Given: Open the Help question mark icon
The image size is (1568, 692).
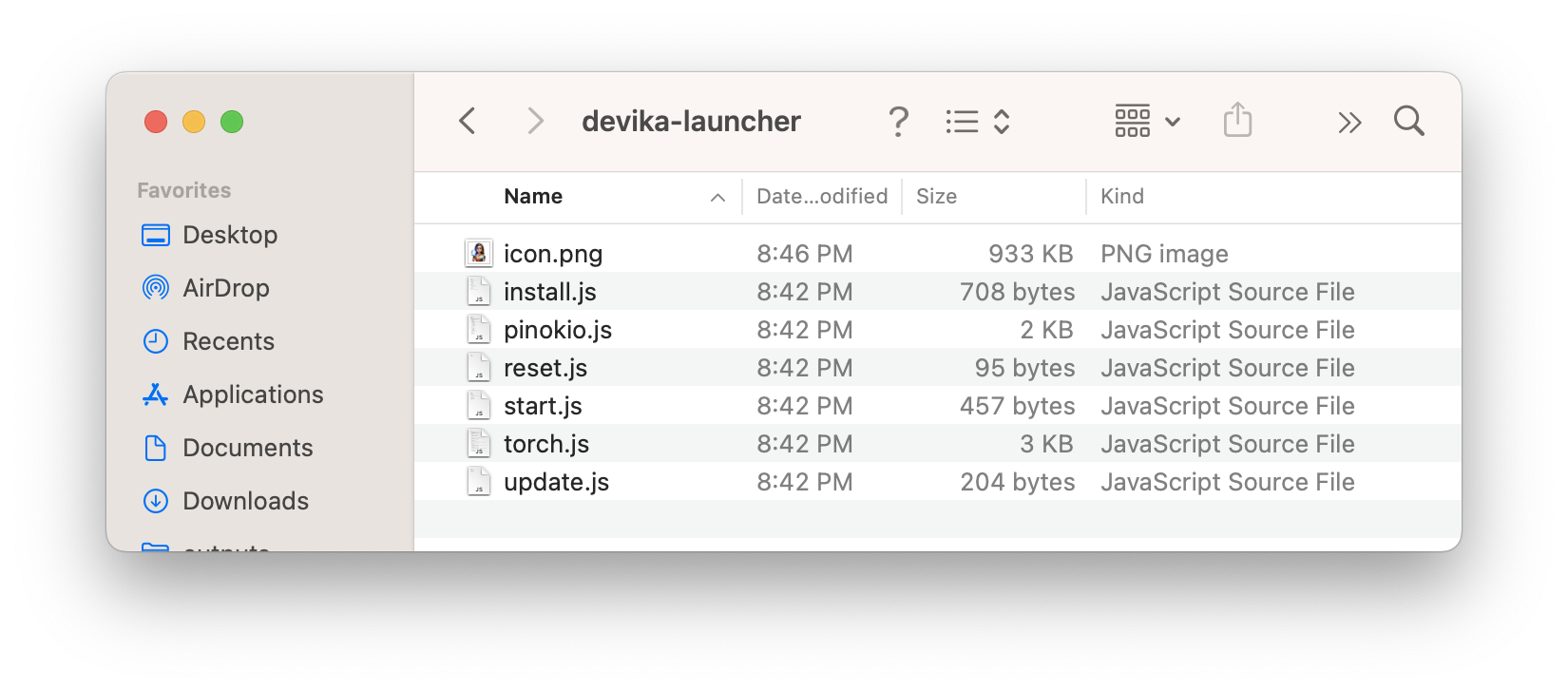Looking at the screenshot, I should pyautogui.click(x=898, y=121).
